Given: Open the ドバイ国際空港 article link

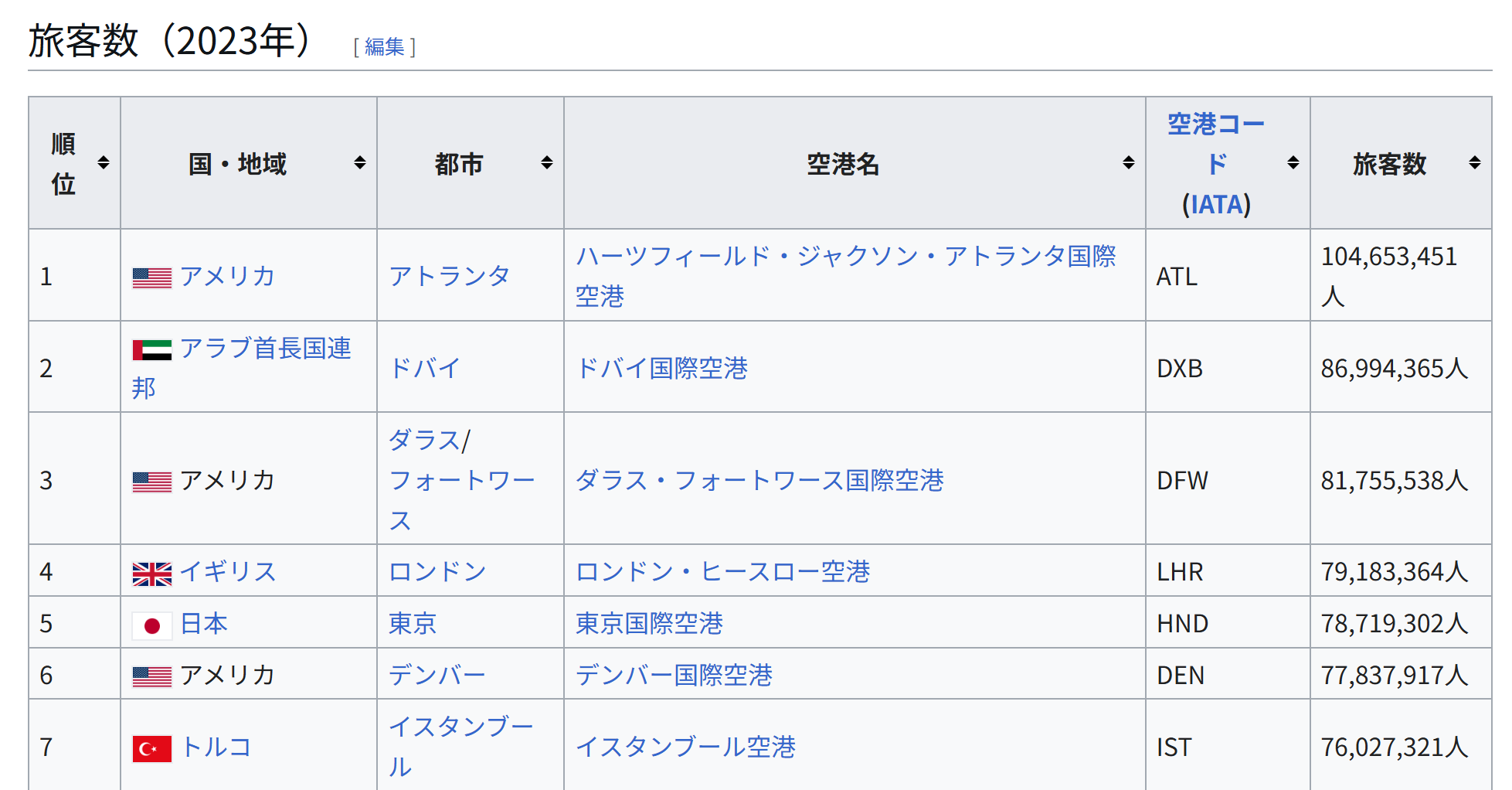Looking at the screenshot, I should click(662, 368).
